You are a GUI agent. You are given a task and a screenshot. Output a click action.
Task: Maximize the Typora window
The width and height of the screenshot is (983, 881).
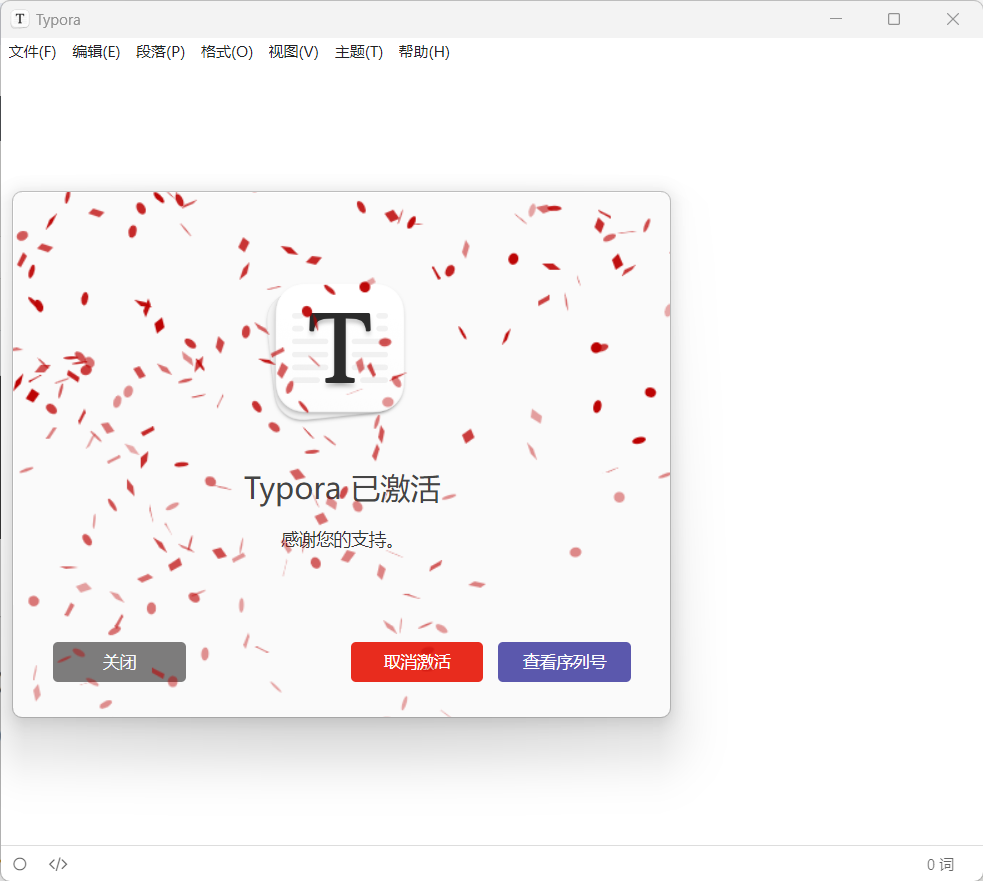(x=894, y=19)
